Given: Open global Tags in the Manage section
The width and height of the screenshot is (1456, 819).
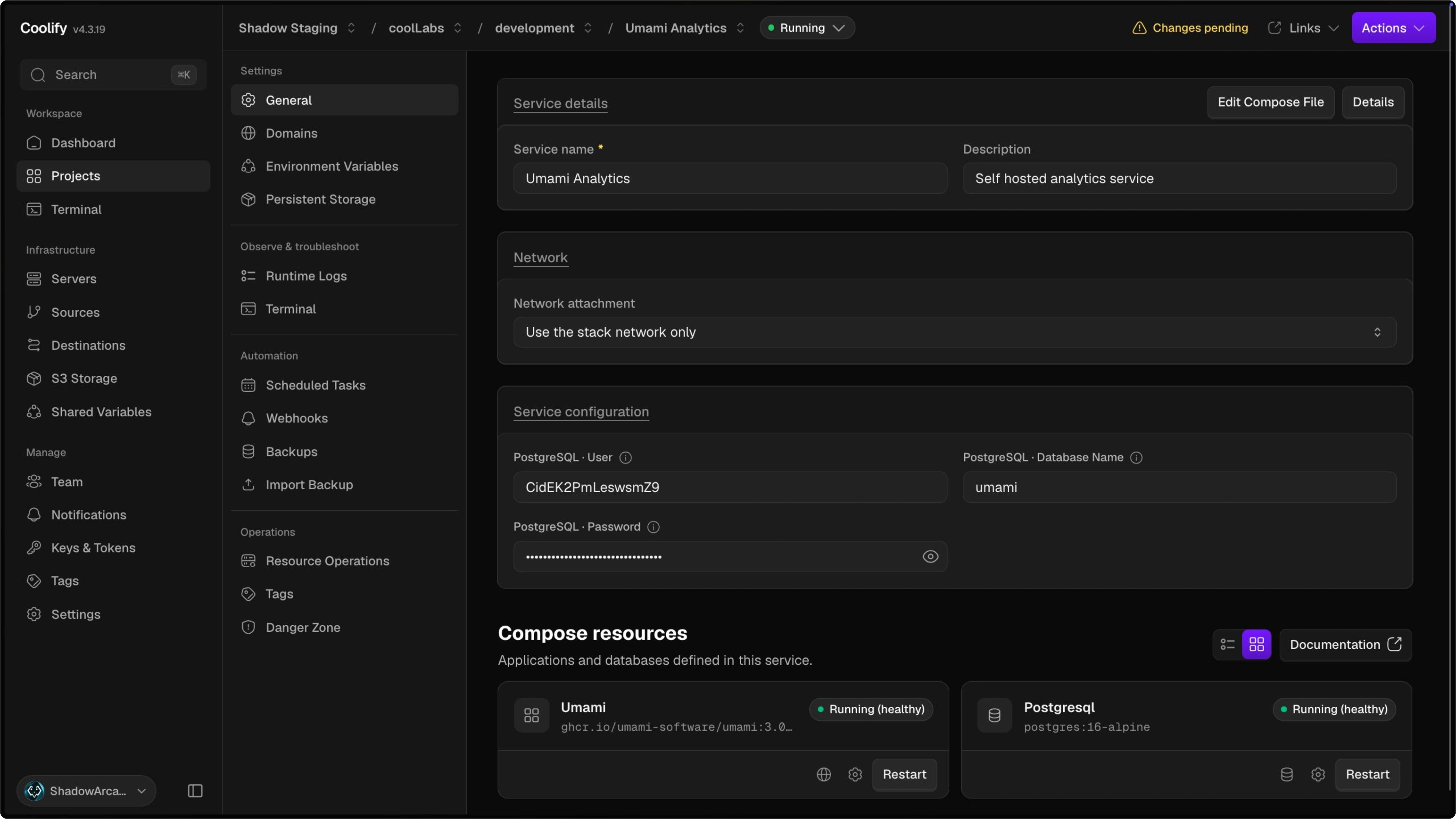Looking at the screenshot, I should coord(114,581).
